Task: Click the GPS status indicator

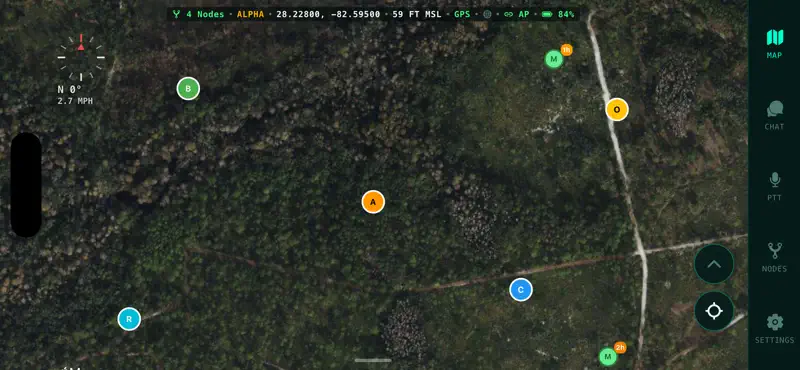Action: pyautogui.click(x=462, y=14)
